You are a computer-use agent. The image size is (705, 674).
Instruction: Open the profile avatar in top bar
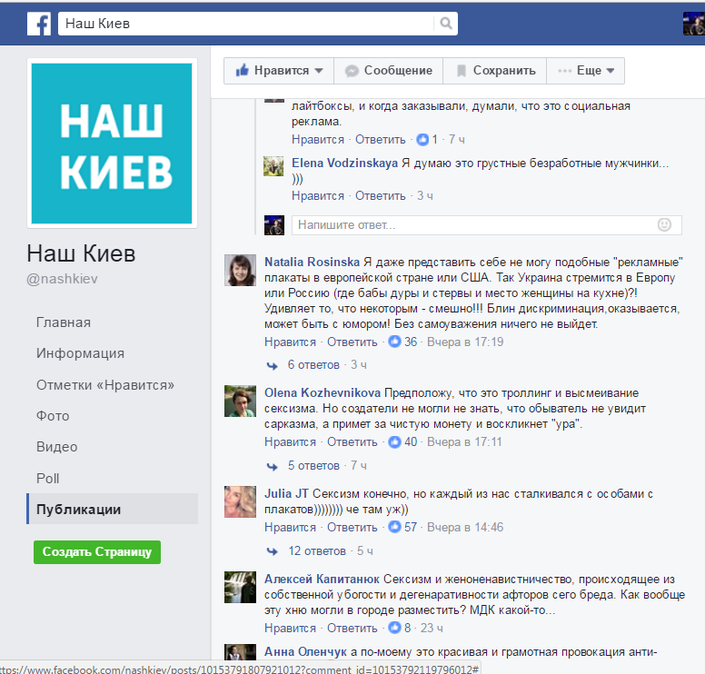693,23
